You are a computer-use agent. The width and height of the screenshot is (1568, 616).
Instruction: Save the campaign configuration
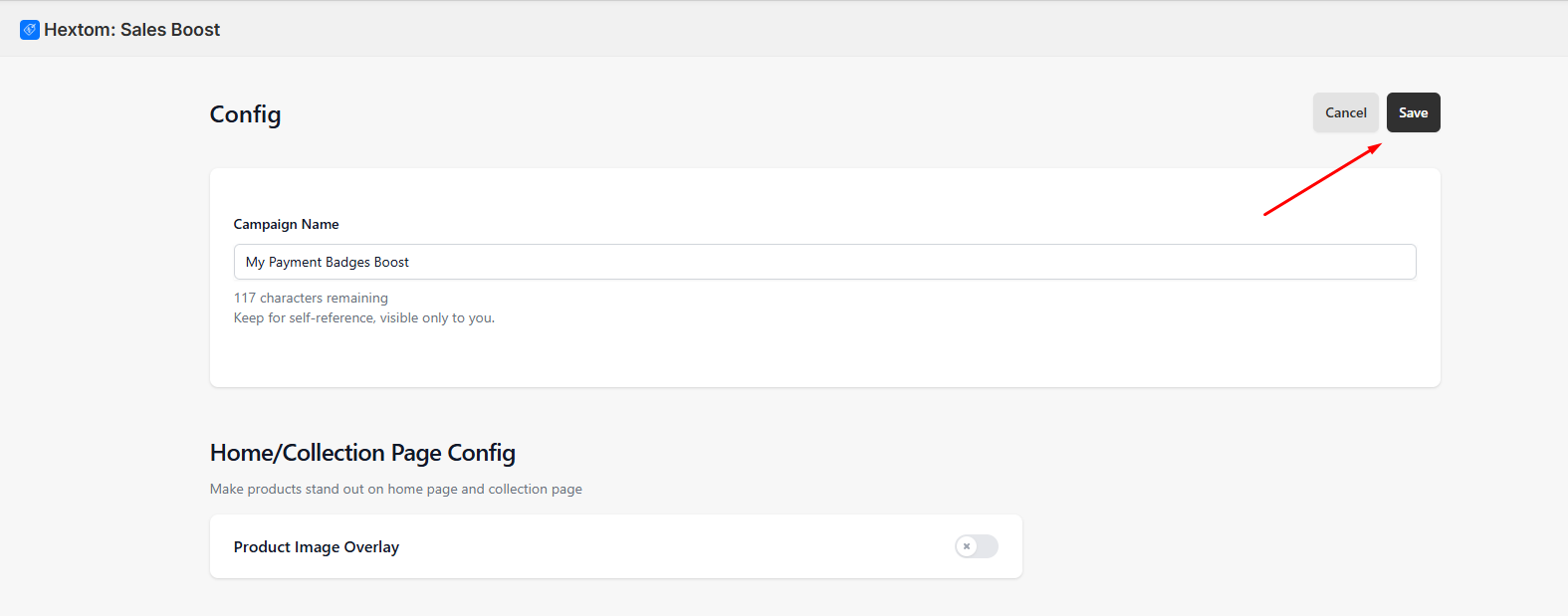click(x=1413, y=112)
